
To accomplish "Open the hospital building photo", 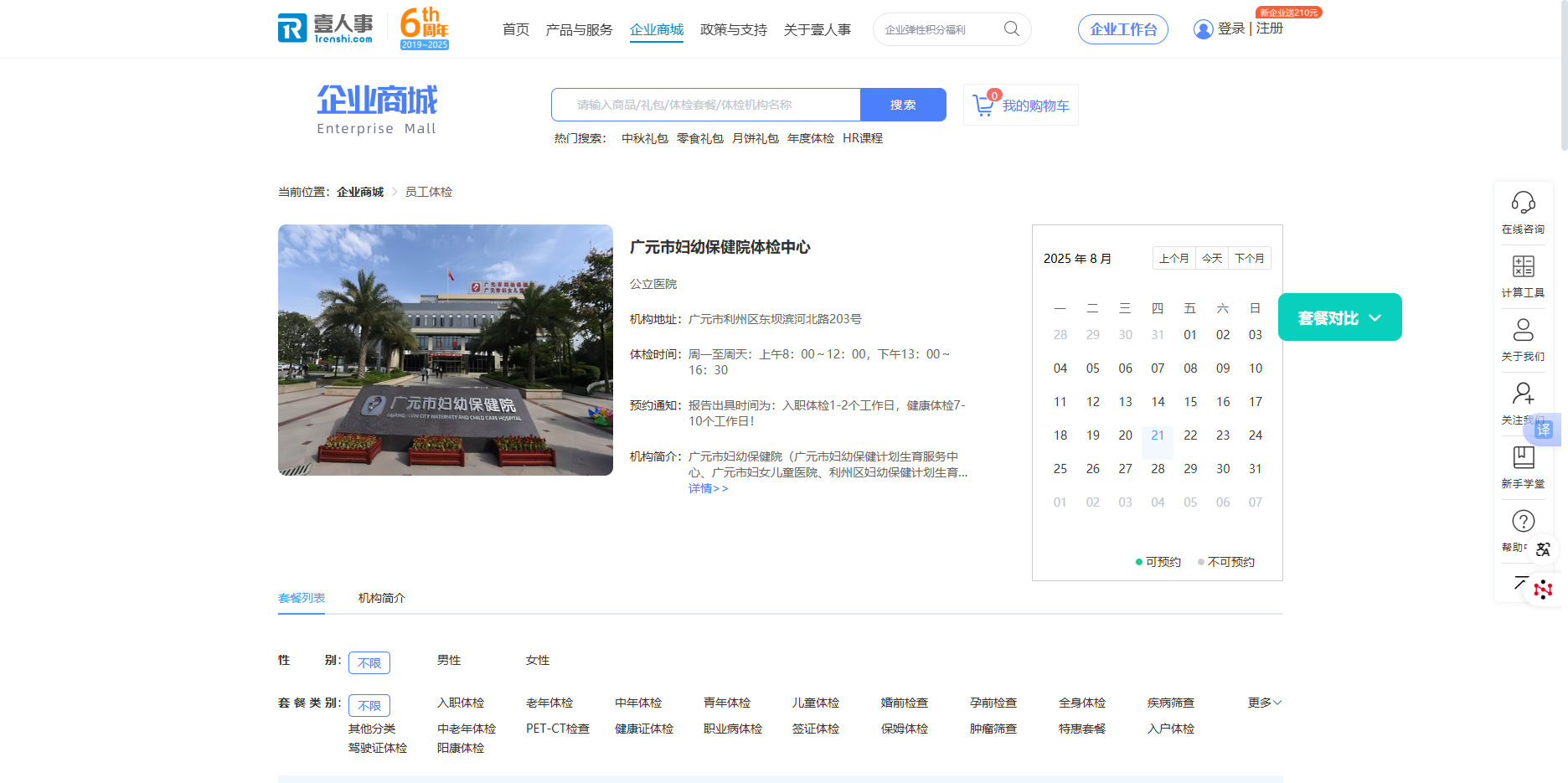I will [446, 350].
